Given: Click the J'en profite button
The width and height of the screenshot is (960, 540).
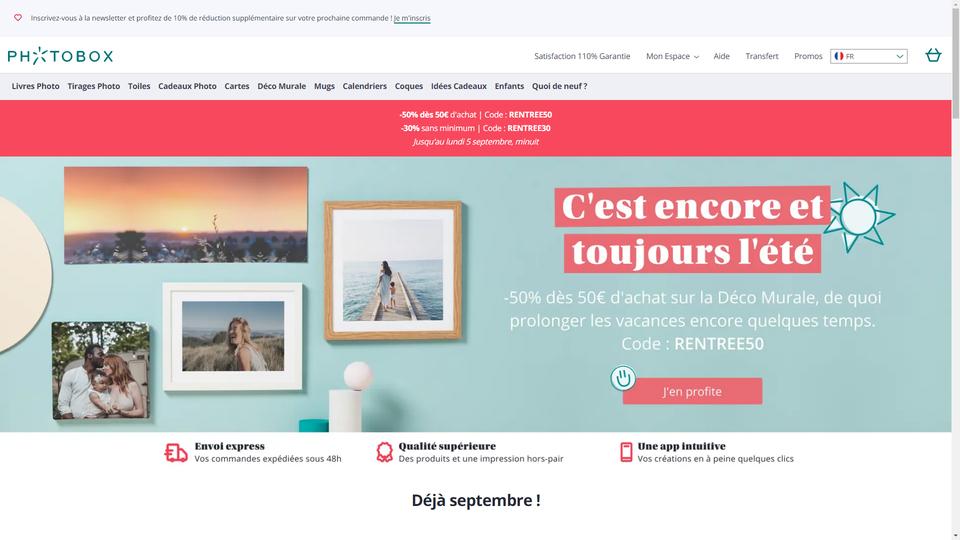Looking at the screenshot, I should pos(692,391).
